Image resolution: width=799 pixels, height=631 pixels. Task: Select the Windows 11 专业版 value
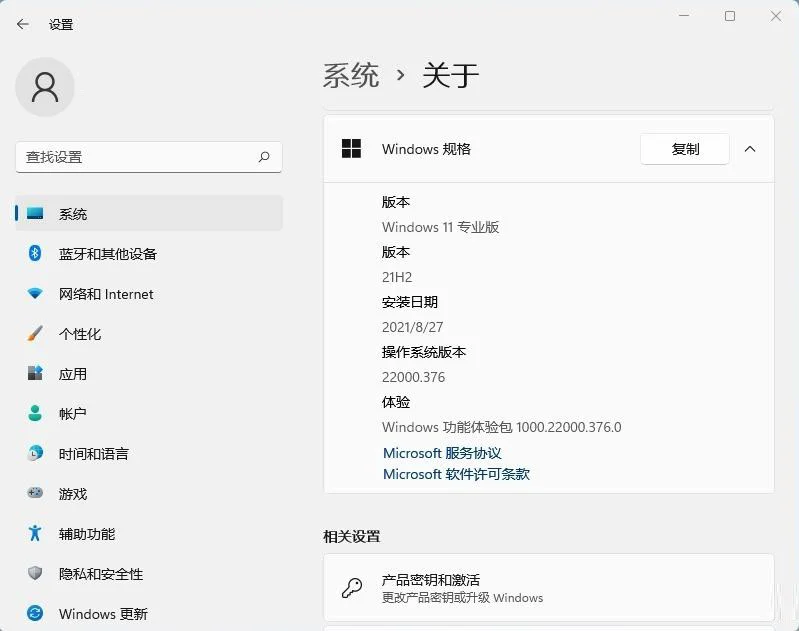tap(441, 227)
